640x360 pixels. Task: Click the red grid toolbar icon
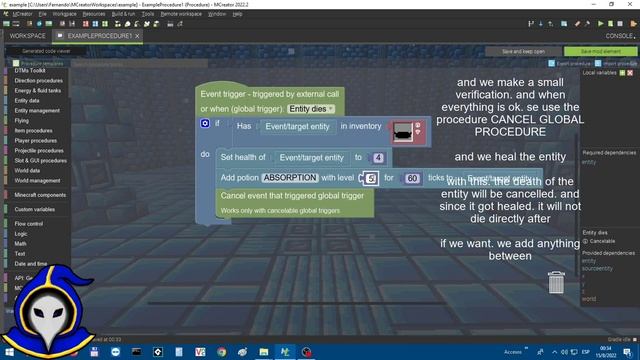pyautogui.click(x=86, y=24)
